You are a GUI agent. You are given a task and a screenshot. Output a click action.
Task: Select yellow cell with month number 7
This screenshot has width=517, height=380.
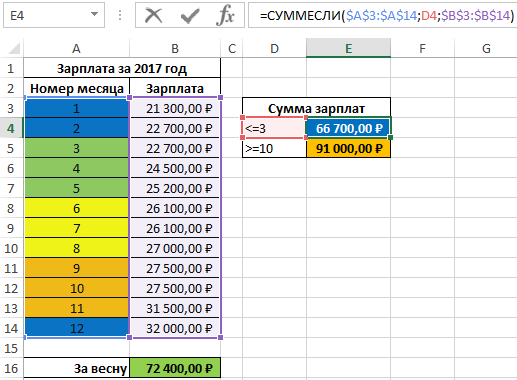77,228
